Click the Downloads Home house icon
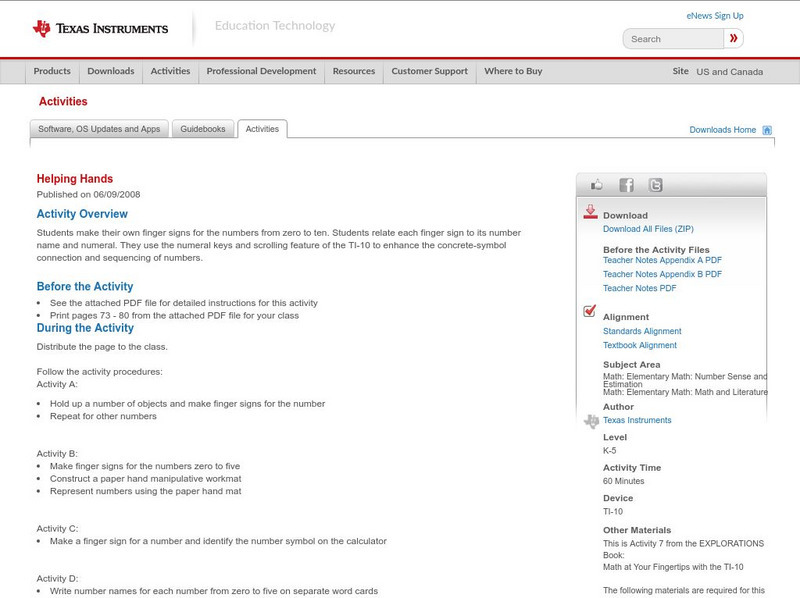 tap(767, 130)
